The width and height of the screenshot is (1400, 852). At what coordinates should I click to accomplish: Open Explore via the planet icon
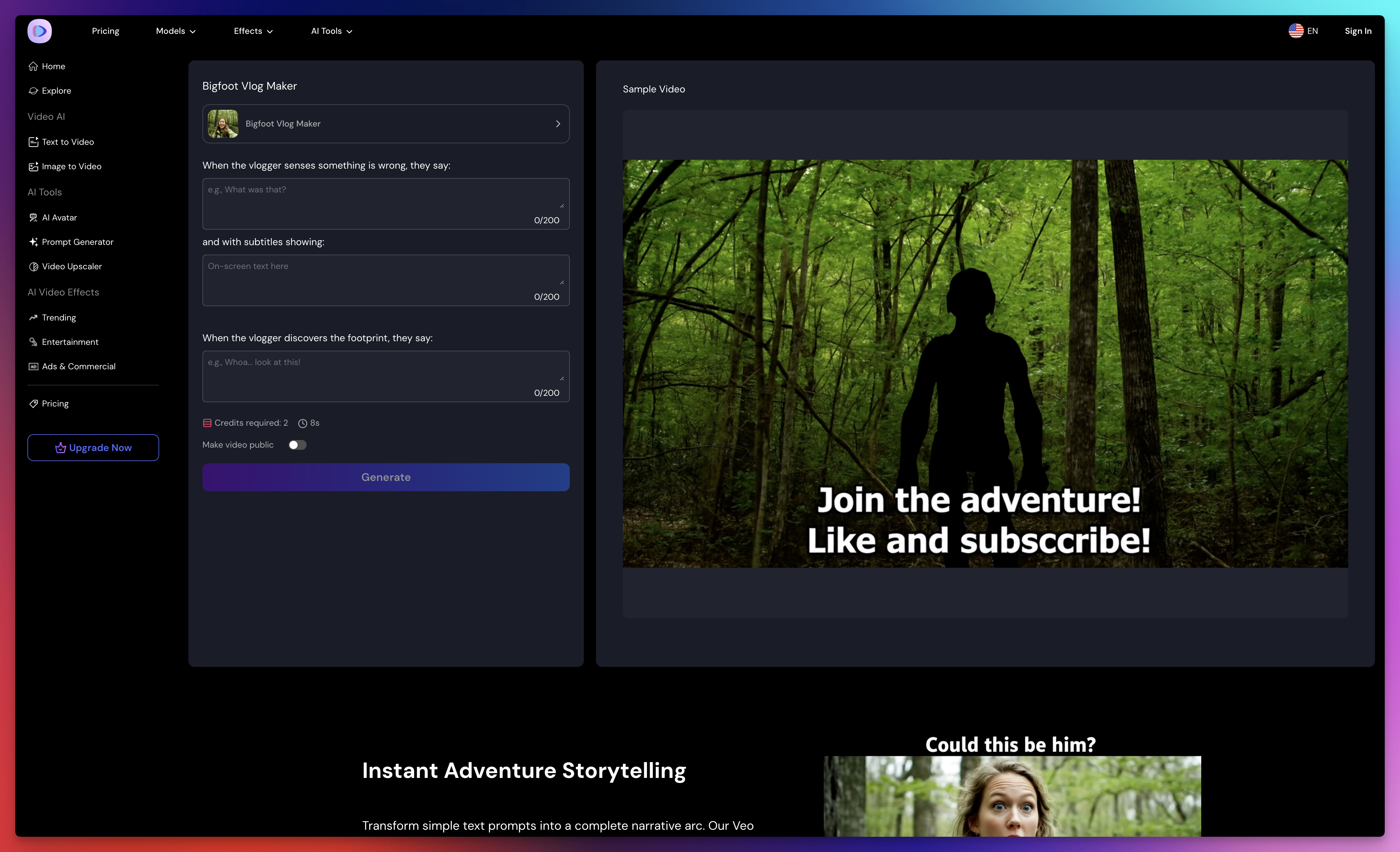(x=33, y=91)
